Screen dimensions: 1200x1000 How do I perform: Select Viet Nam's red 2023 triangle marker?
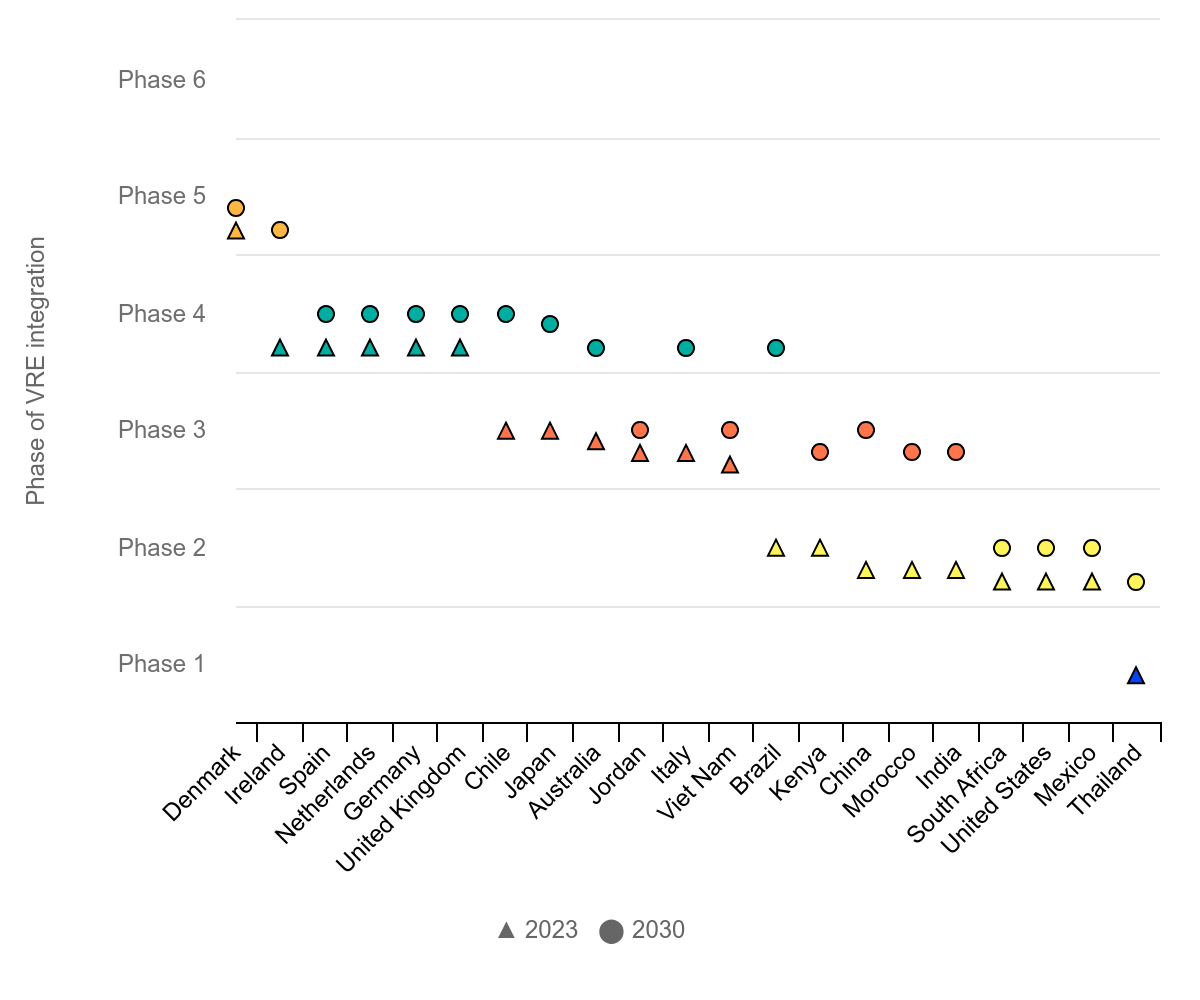pyautogui.click(x=730, y=465)
